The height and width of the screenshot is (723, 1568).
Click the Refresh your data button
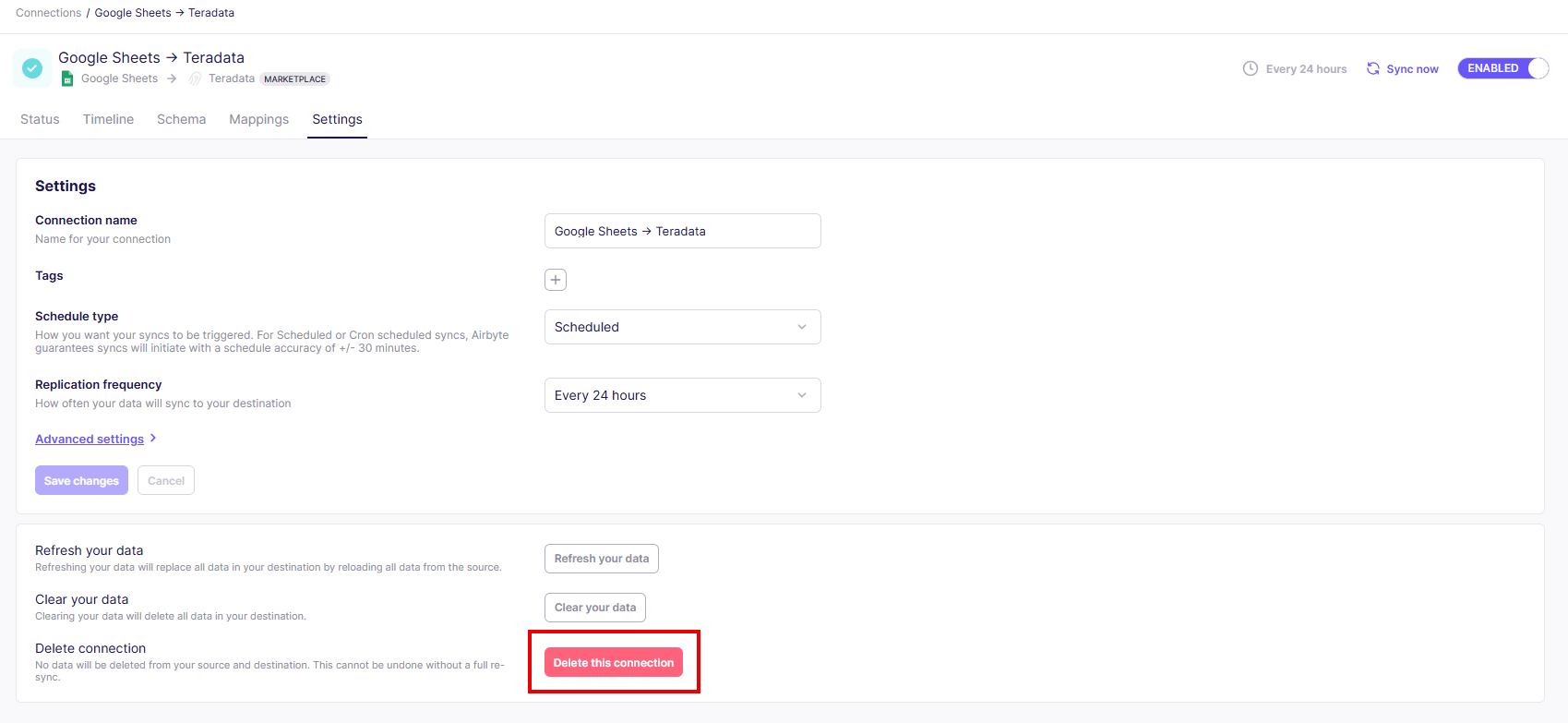coord(602,559)
